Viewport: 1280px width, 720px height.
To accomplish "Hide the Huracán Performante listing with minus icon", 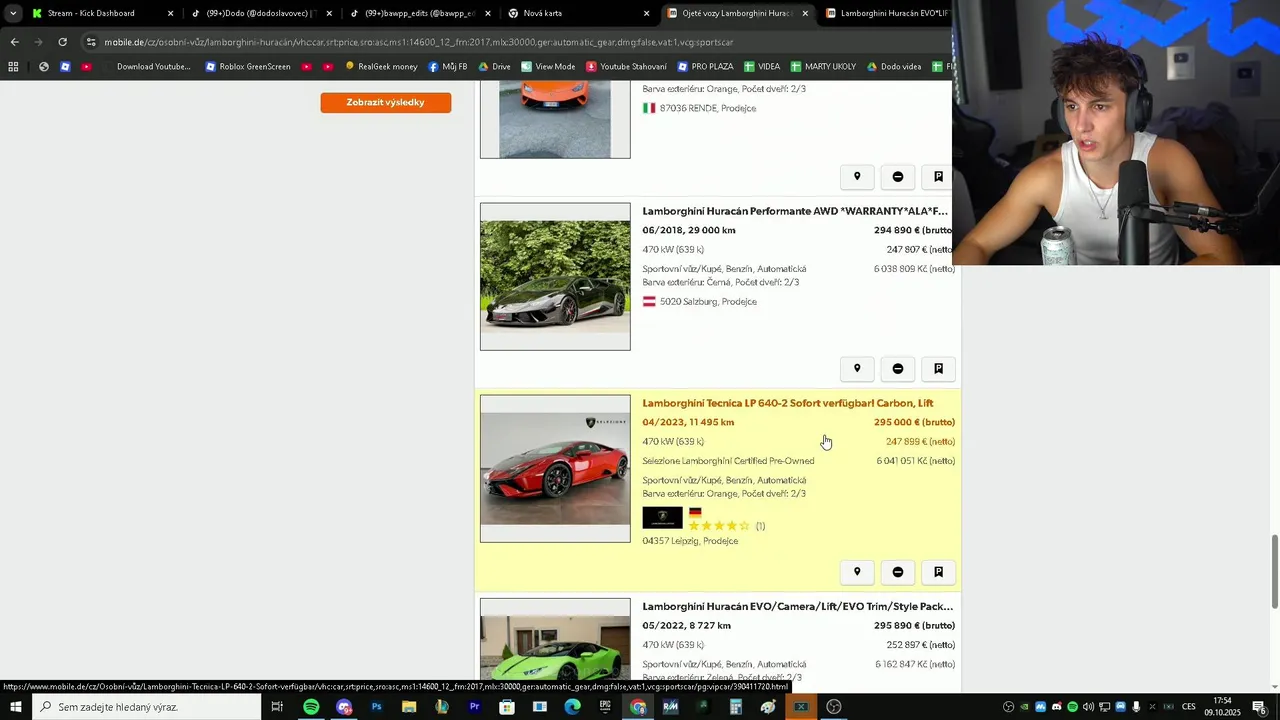I will [898, 369].
